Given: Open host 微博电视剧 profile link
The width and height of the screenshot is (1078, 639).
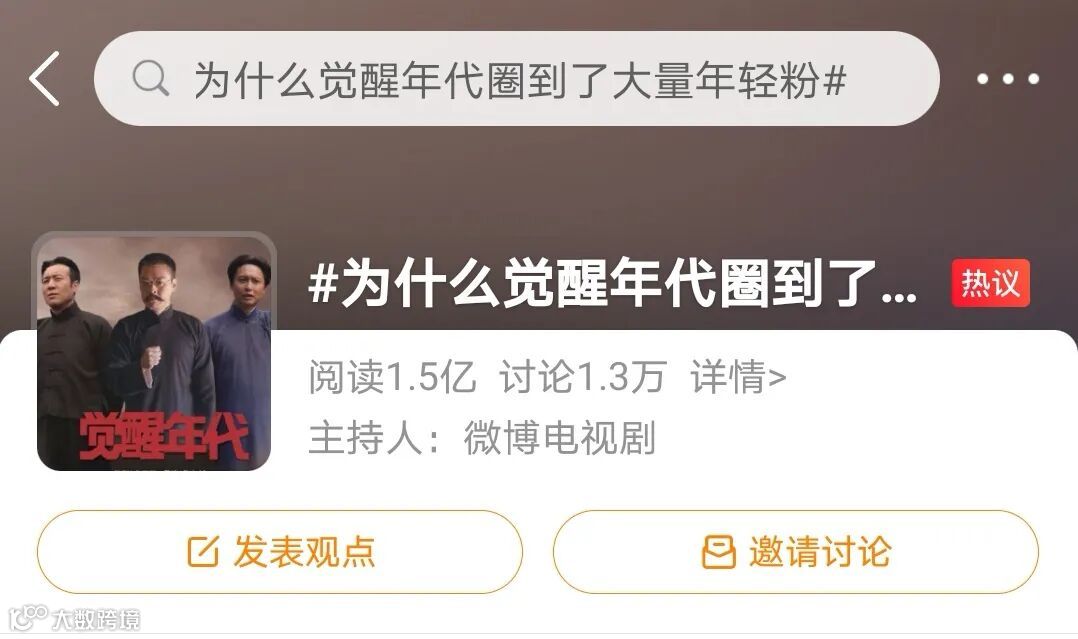Looking at the screenshot, I should (560, 438).
